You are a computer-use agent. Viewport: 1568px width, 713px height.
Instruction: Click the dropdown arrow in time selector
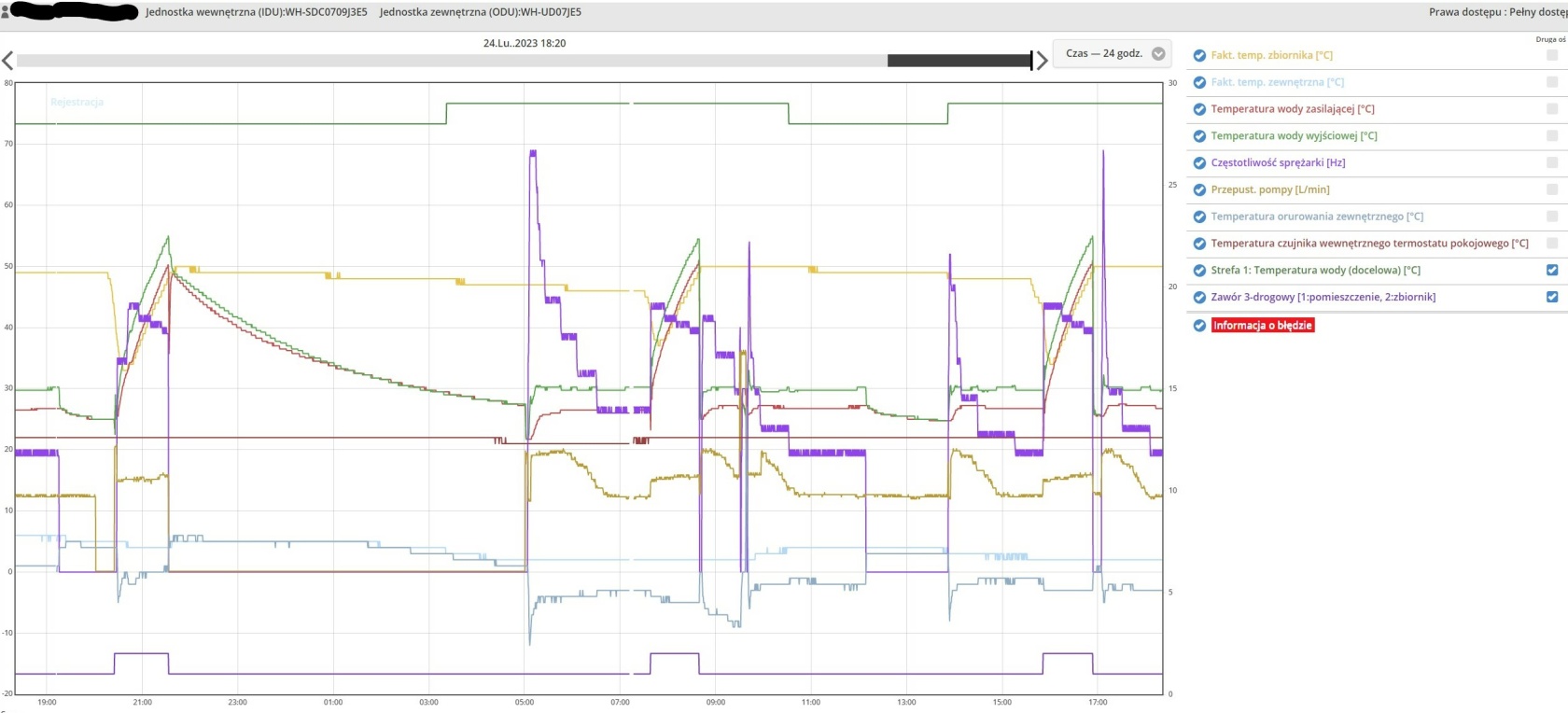point(1158,54)
